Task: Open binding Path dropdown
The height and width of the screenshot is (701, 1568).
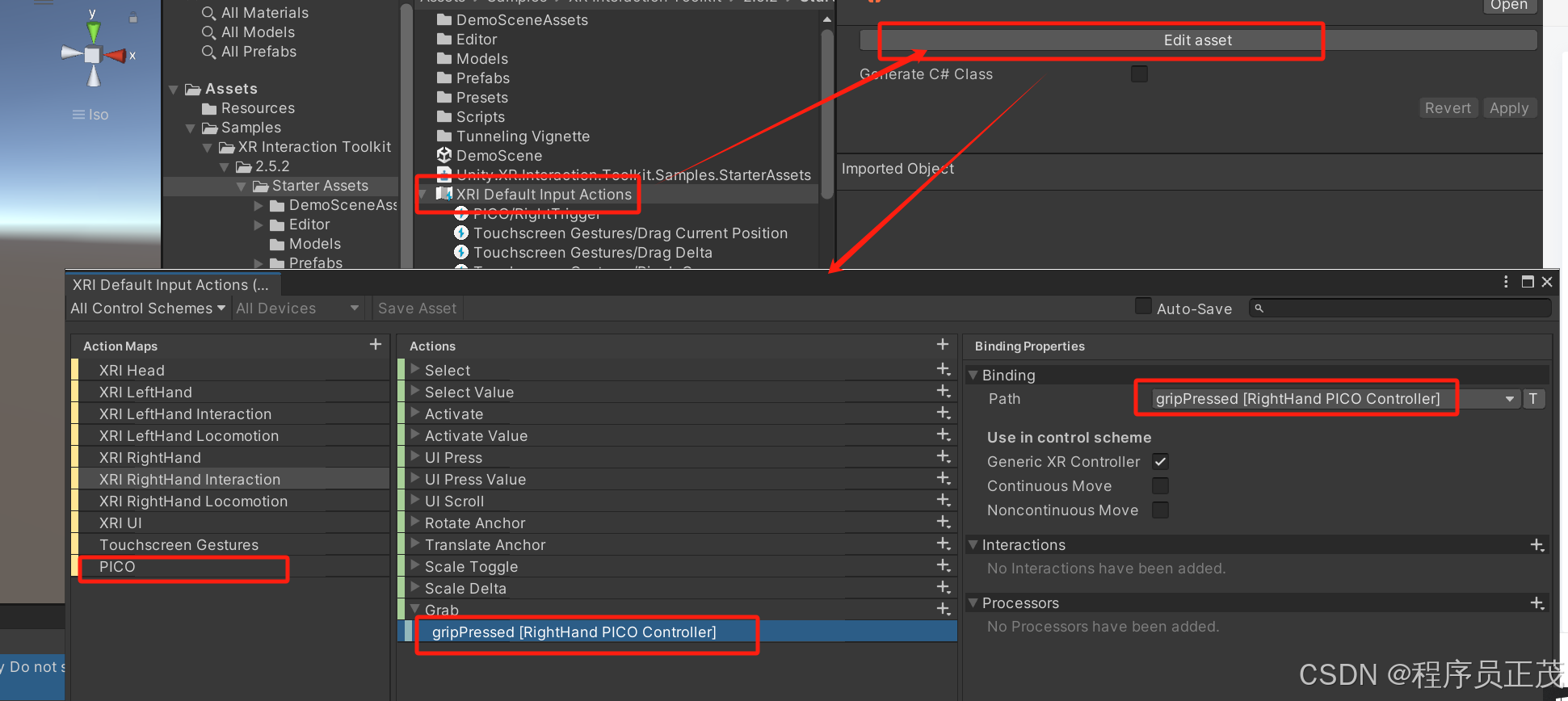Action: 1335,399
